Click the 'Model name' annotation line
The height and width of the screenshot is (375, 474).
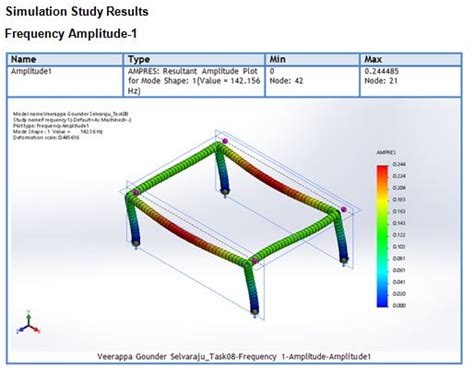pyautogui.click(x=71, y=114)
